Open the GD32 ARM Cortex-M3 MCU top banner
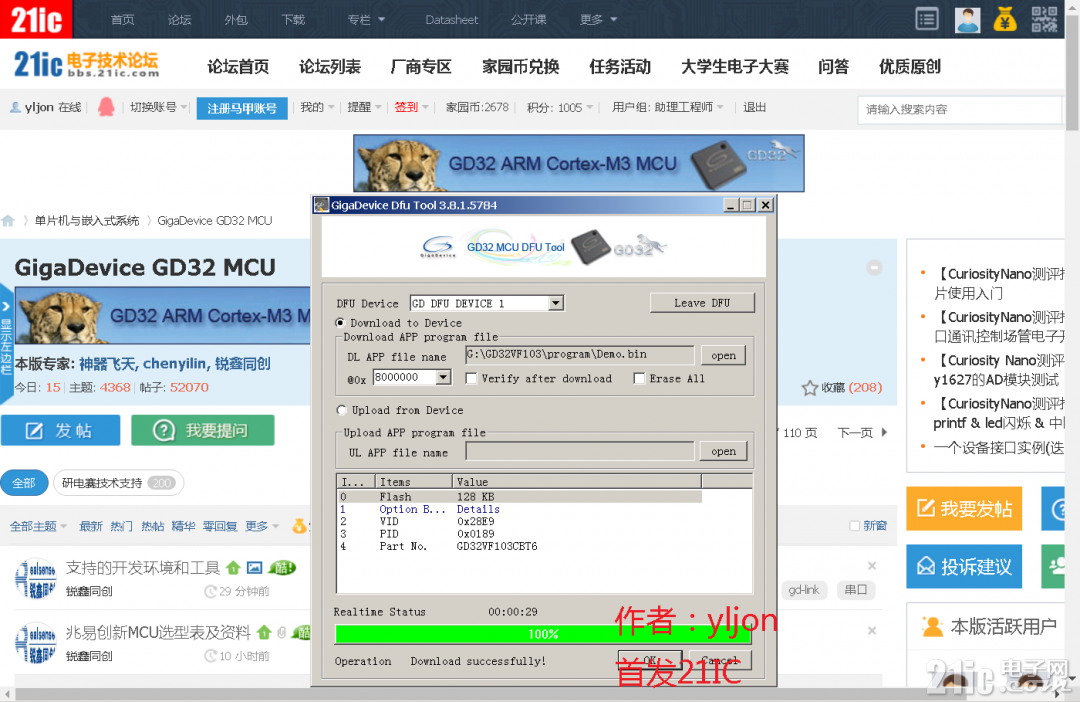This screenshot has height=702, width=1080. pyautogui.click(x=579, y=163)
